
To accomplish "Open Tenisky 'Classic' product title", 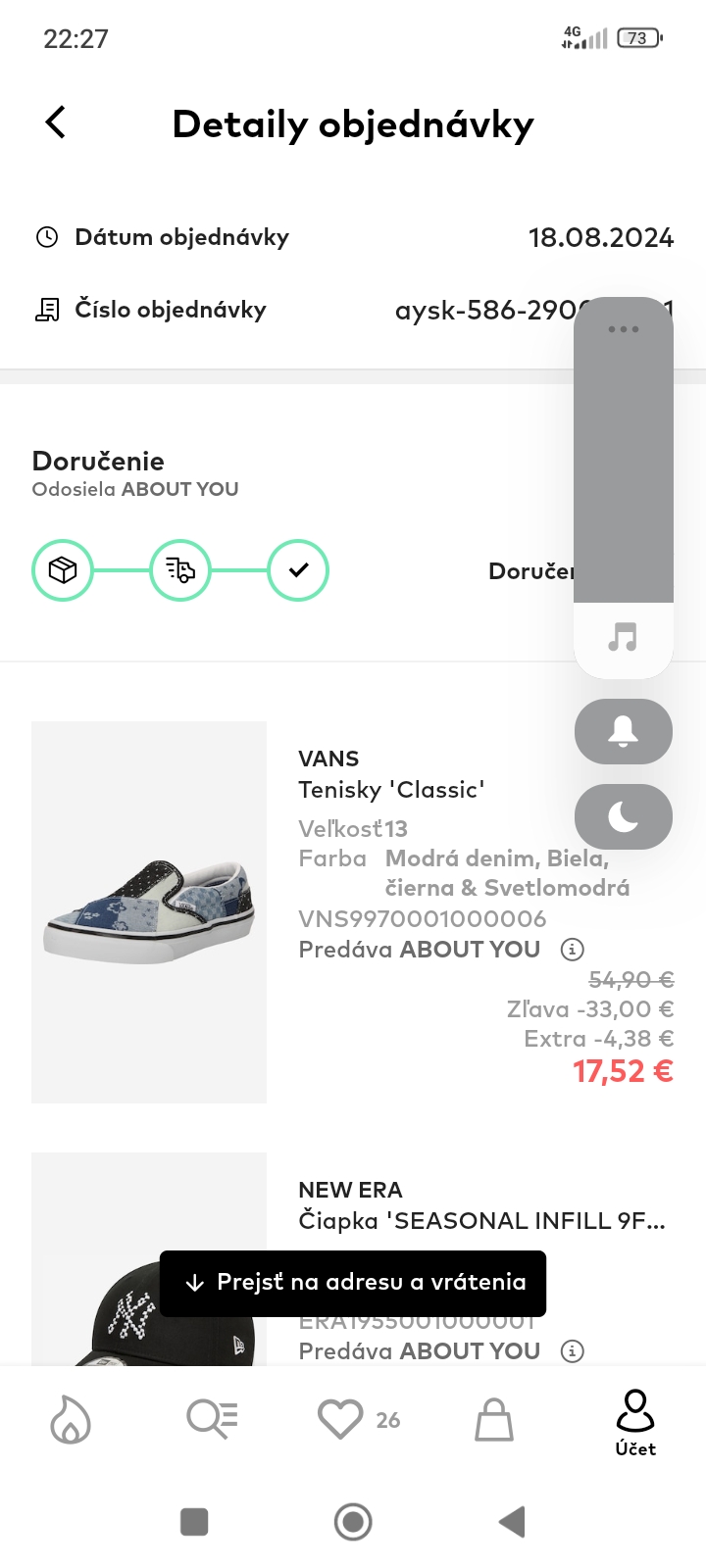I will point(391,790).
